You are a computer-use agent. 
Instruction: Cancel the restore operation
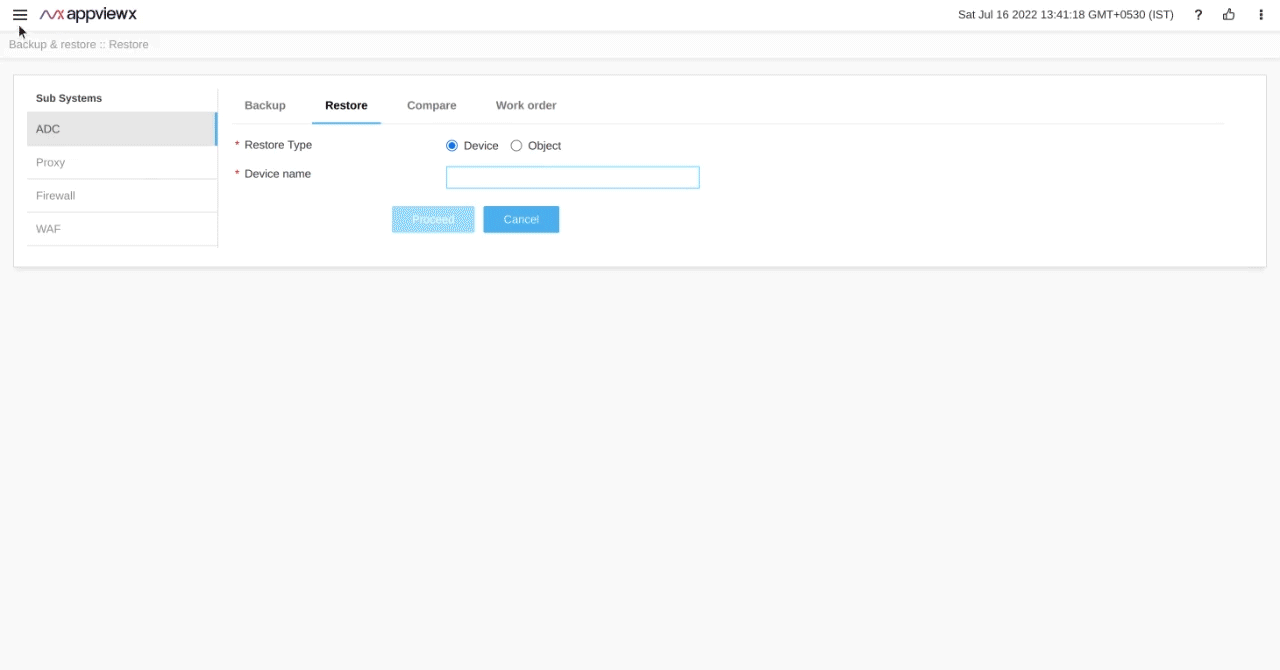point(521,219)
